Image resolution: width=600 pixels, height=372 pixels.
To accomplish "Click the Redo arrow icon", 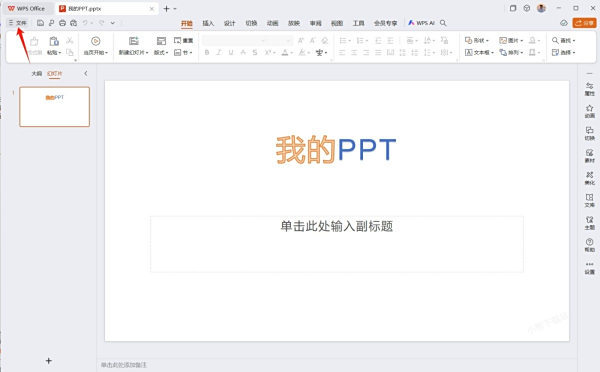I will (x=101, y=23).
